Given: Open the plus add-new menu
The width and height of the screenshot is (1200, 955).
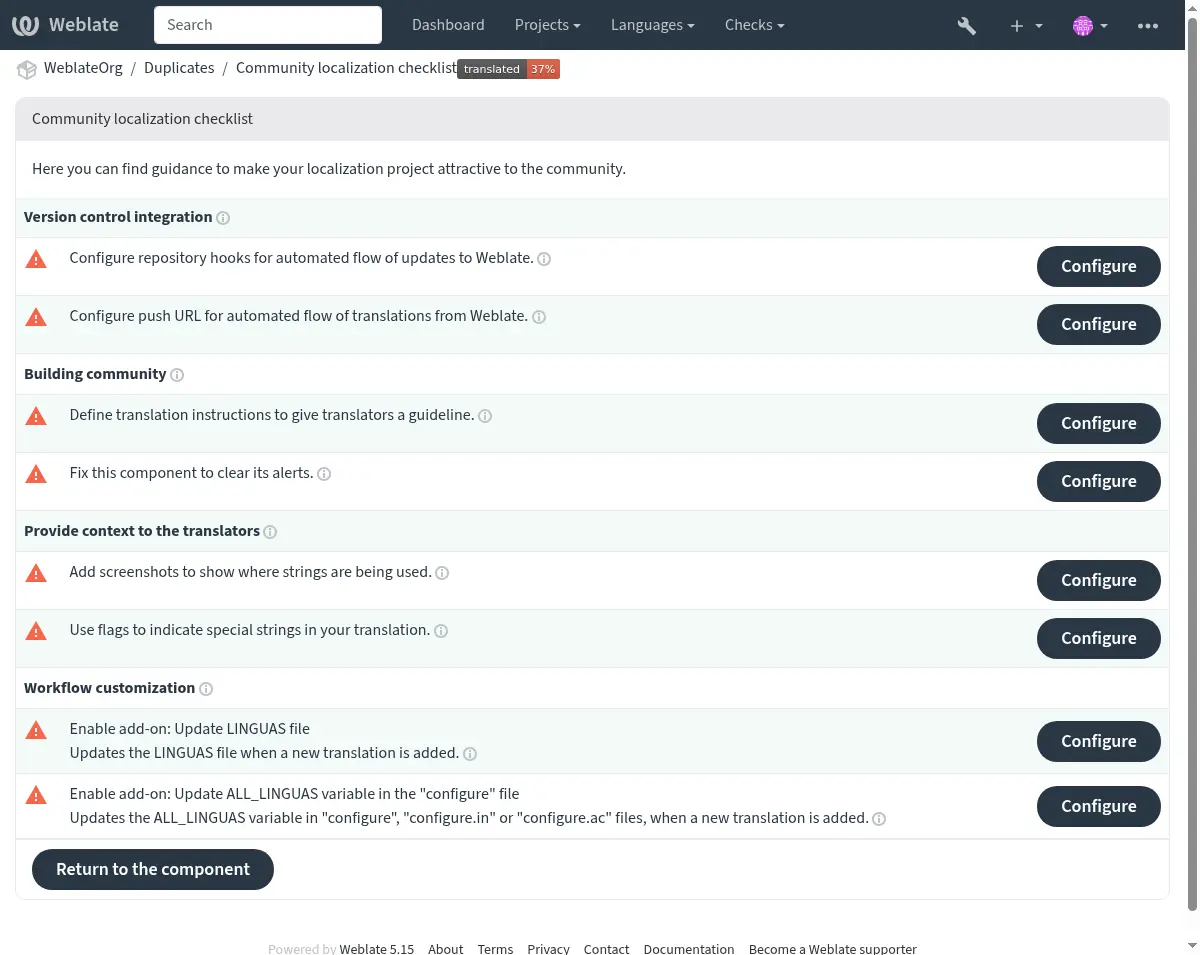Looking at the screenshot, I should point(1026,26).
